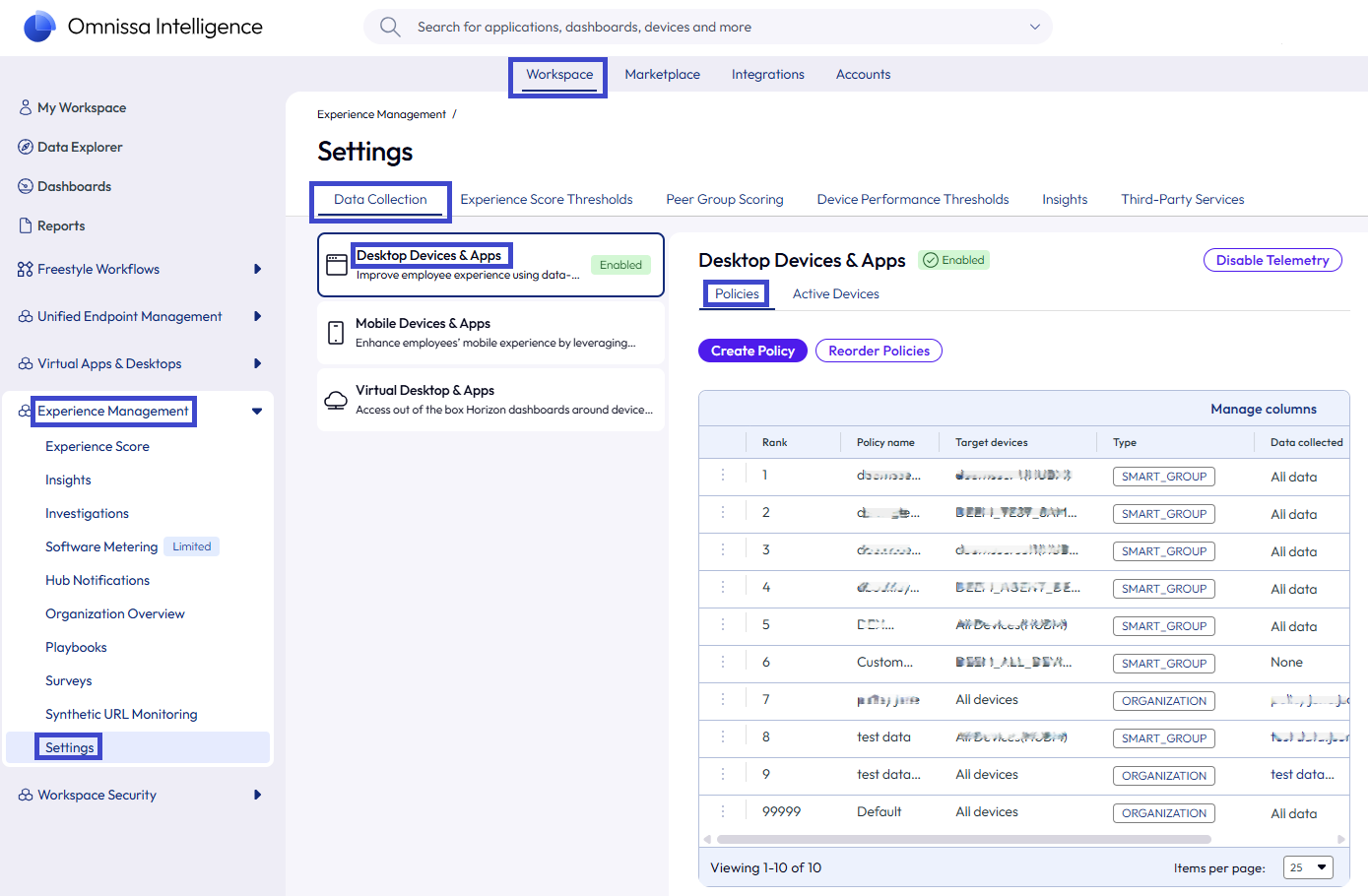Expand the search bar dropdown chevron
This screenshot has height=896, width=1368.
pyautogui.click(x=1035, y=27)
